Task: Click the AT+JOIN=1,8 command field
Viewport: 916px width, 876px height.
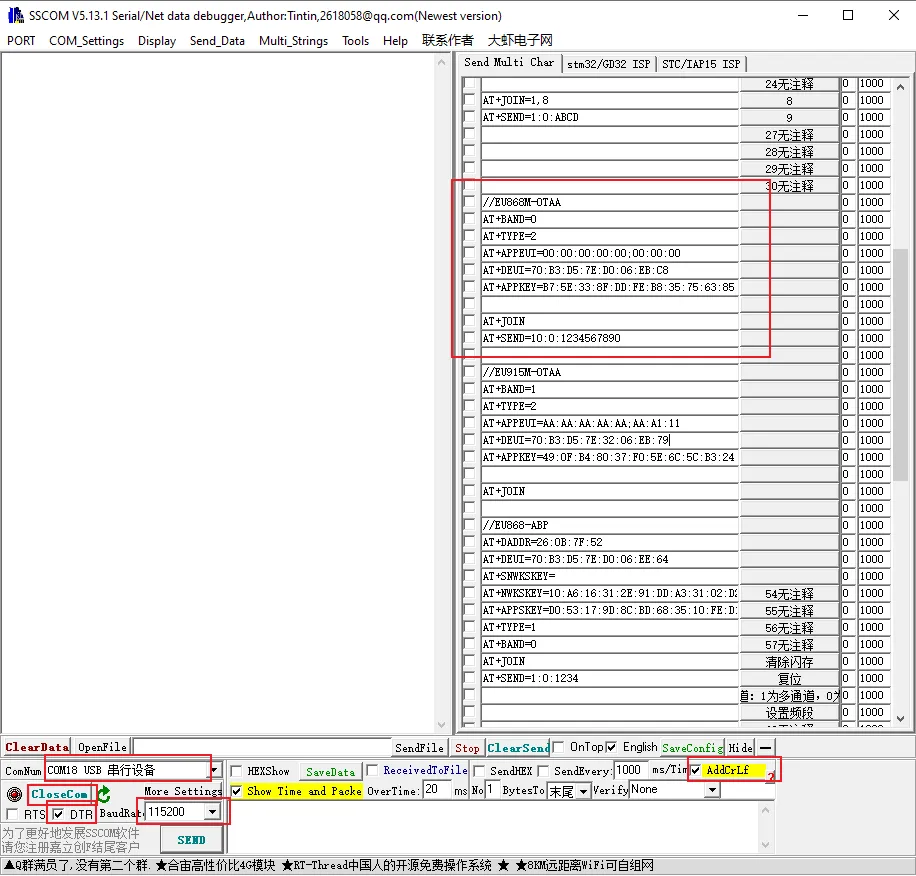Action: 608,101
